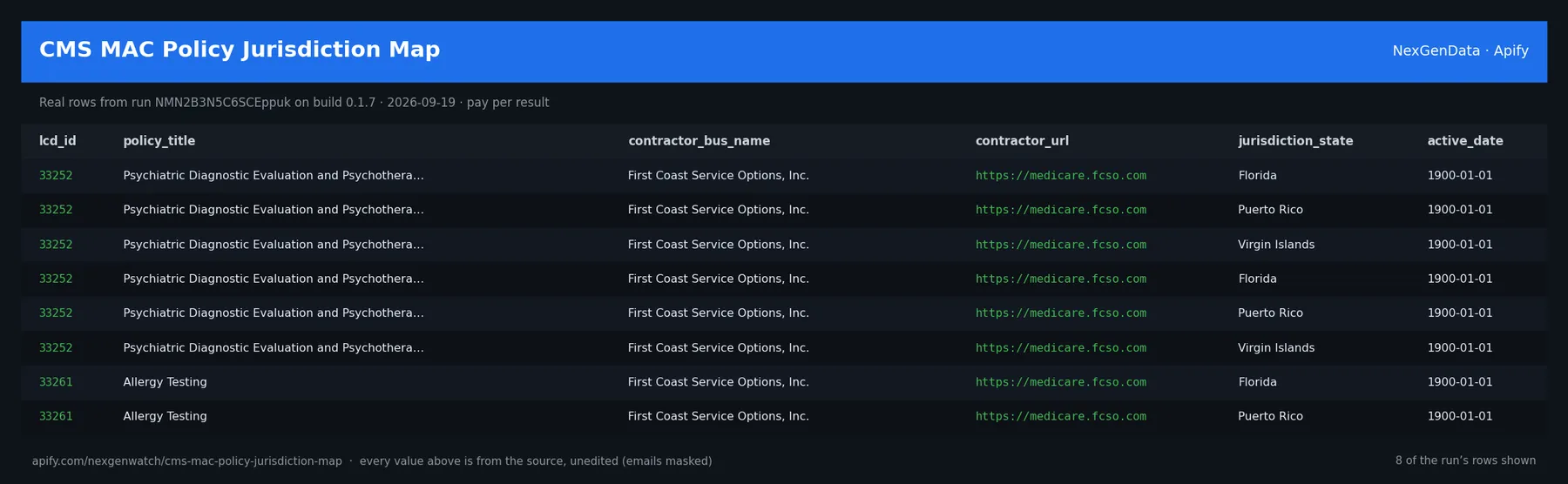
Task: Open lcd_id 33261 in the Puerto Rico row
Action: click(x=56, y=416)
